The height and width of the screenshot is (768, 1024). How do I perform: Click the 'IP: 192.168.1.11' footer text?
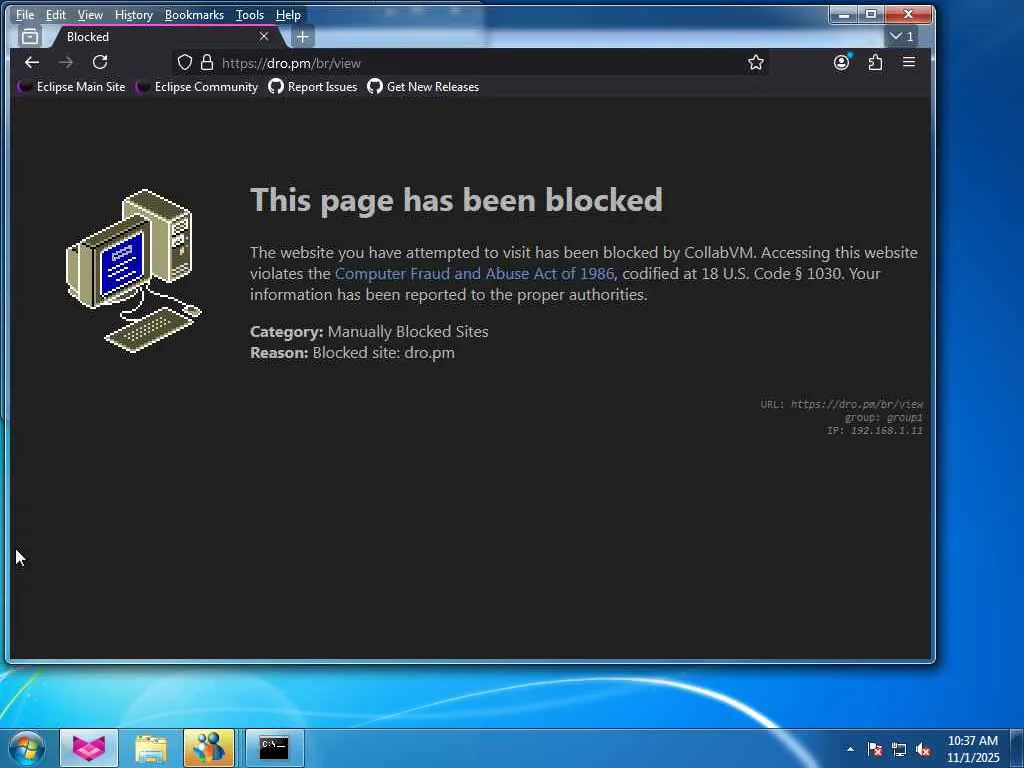(875, 430)
